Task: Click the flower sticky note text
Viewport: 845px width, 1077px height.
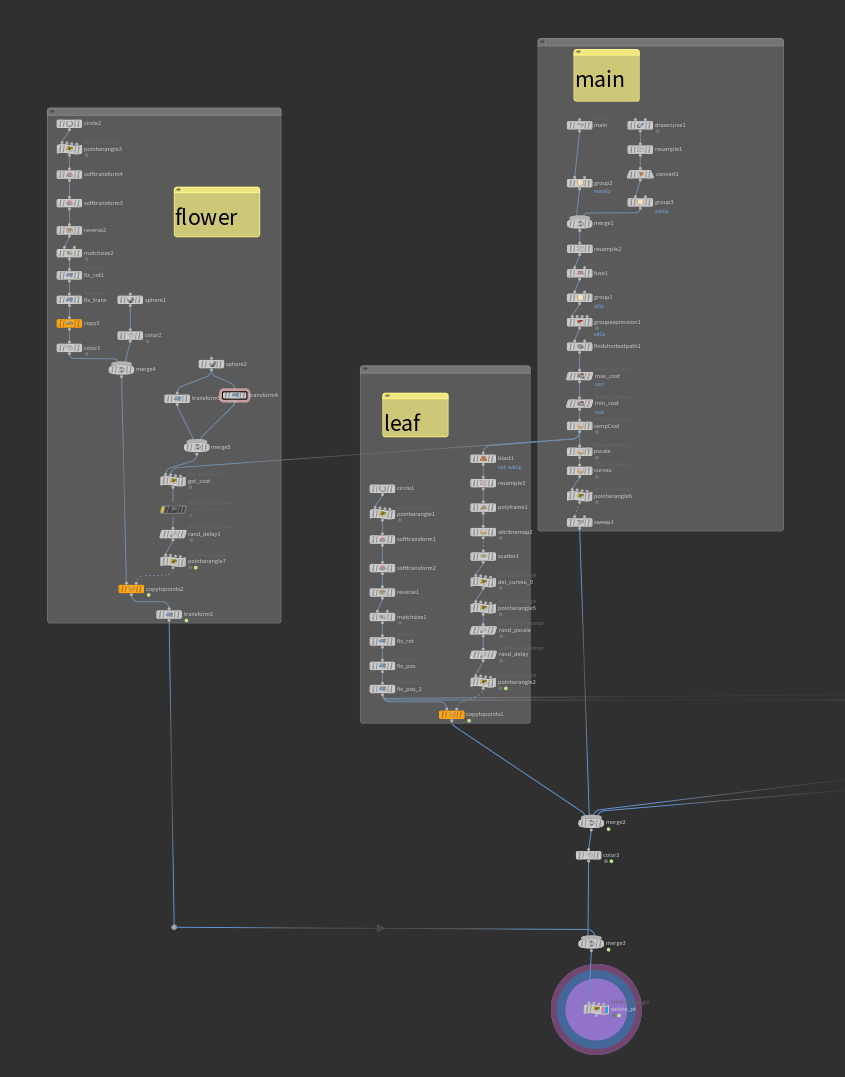Action: [206, 217]
